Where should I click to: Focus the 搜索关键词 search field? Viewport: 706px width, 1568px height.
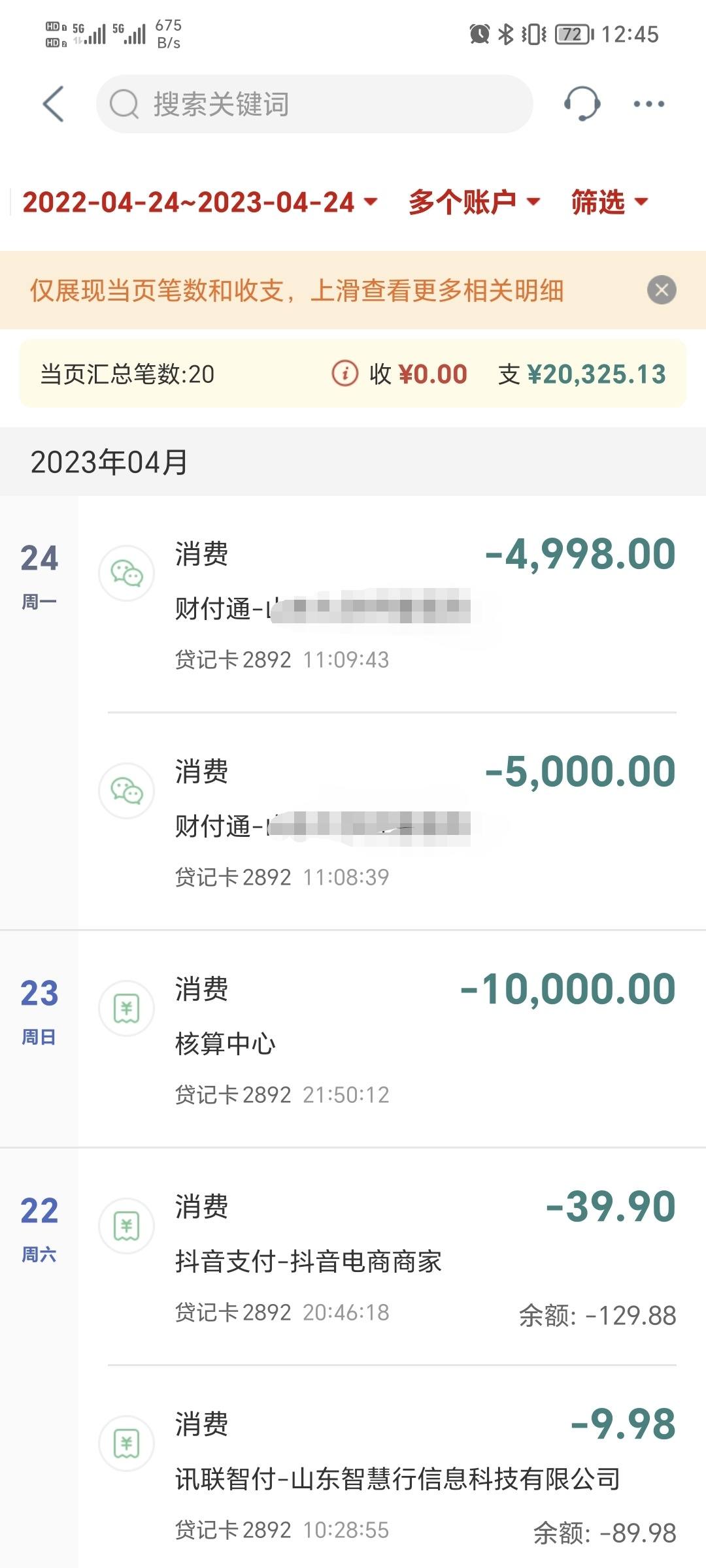tap(314, 104)
